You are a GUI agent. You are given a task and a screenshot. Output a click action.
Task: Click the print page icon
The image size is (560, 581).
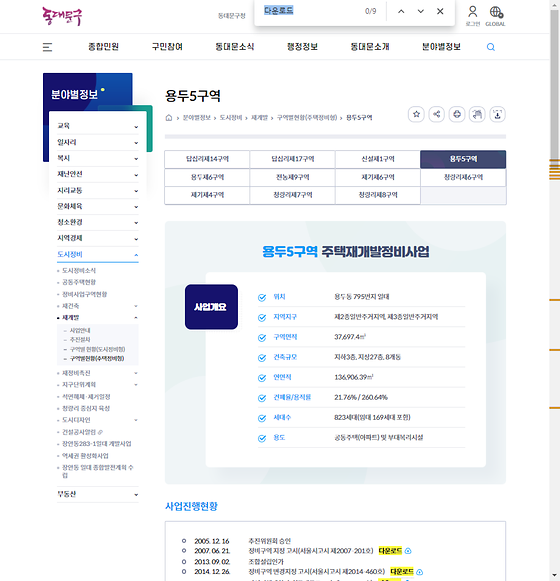(457, 114)
